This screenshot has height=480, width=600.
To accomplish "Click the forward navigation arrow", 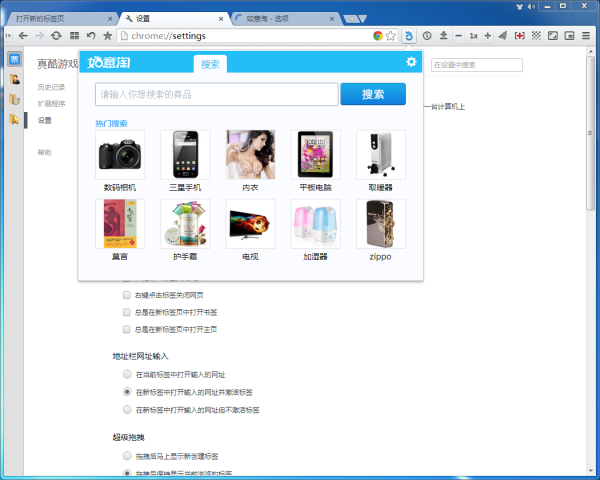I will [x=39, y=36].
